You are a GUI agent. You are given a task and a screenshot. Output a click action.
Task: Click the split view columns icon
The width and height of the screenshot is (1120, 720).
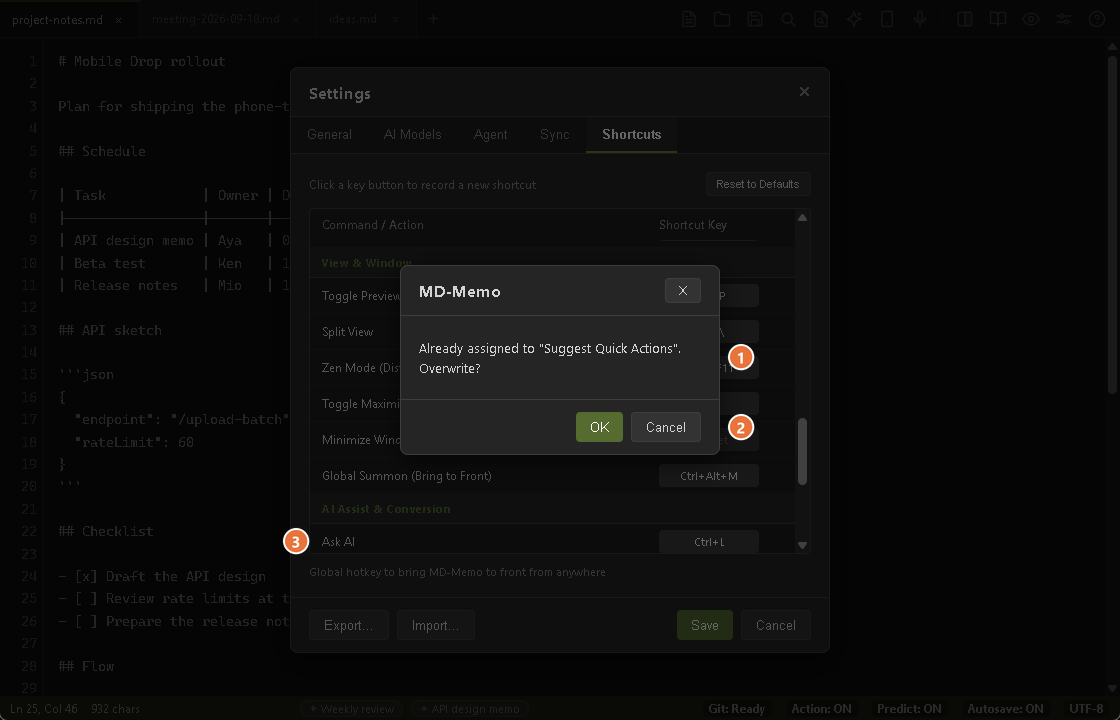pyautogui.click(x=965, y=19)
